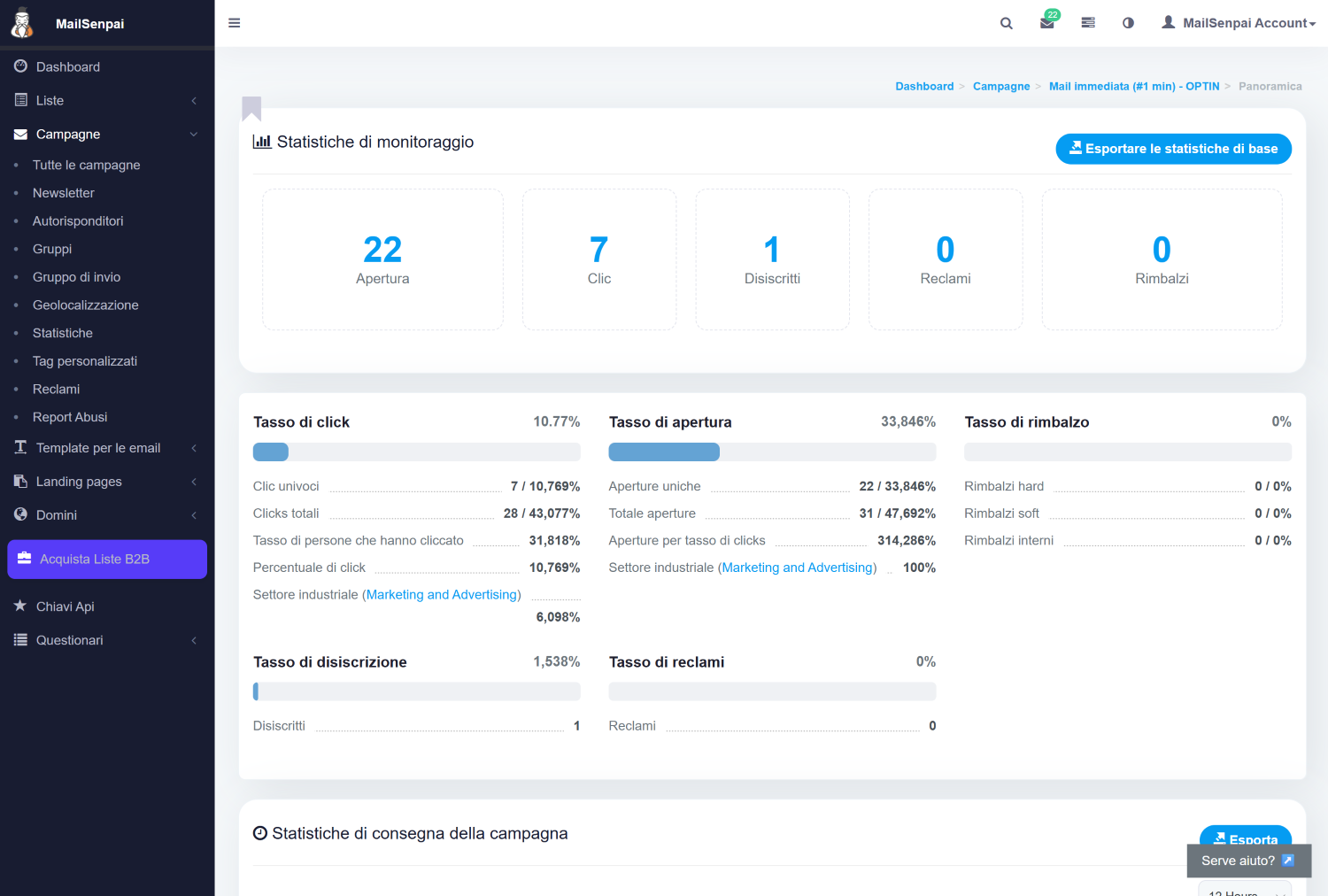Click the Serve aiuto? help widget
Screen dimensions: 1328x896
[x=1247, y=861]
